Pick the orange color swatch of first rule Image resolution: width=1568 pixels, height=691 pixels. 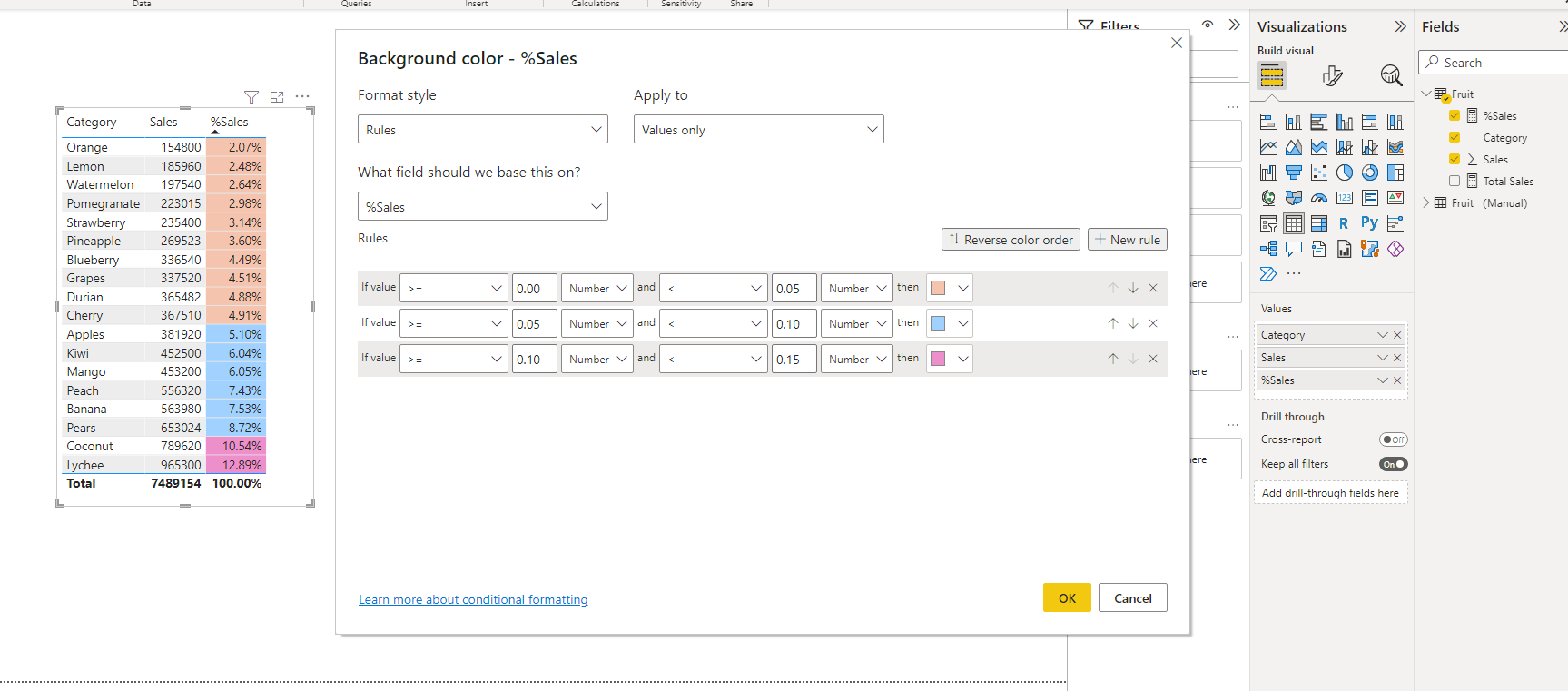coord(938,288)
